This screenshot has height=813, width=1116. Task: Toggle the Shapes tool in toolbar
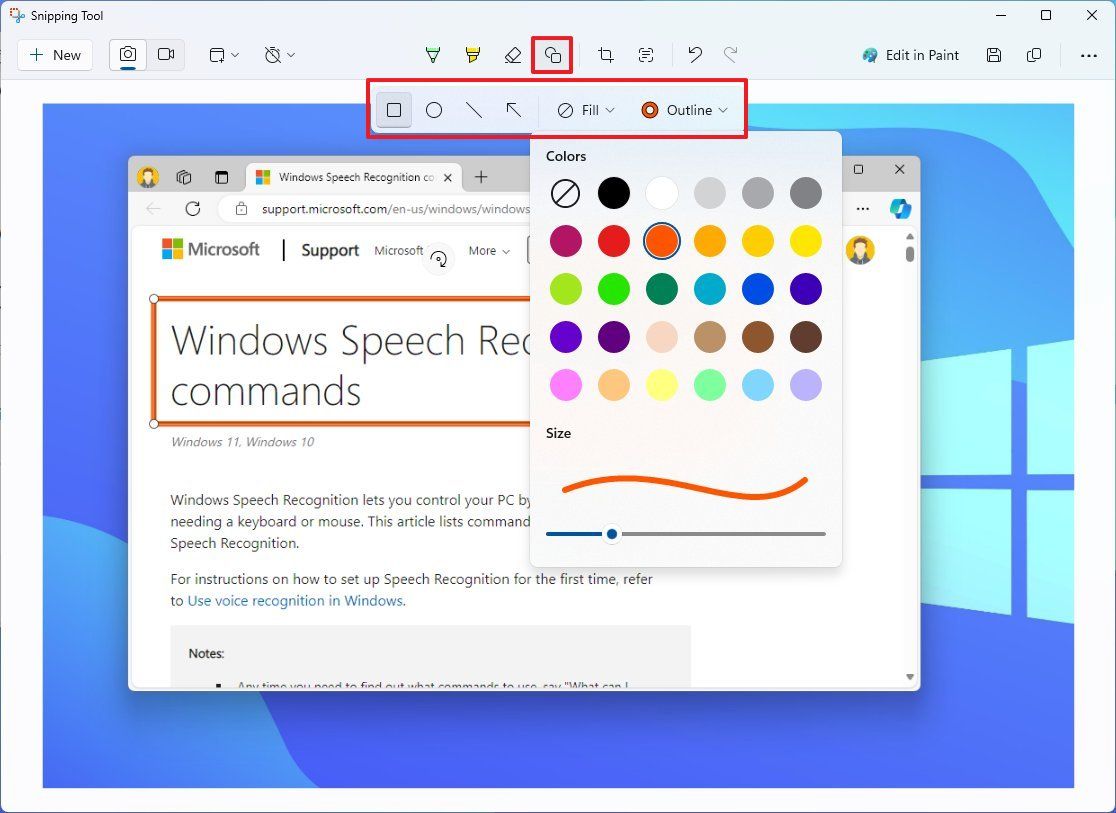coord(552,55)
